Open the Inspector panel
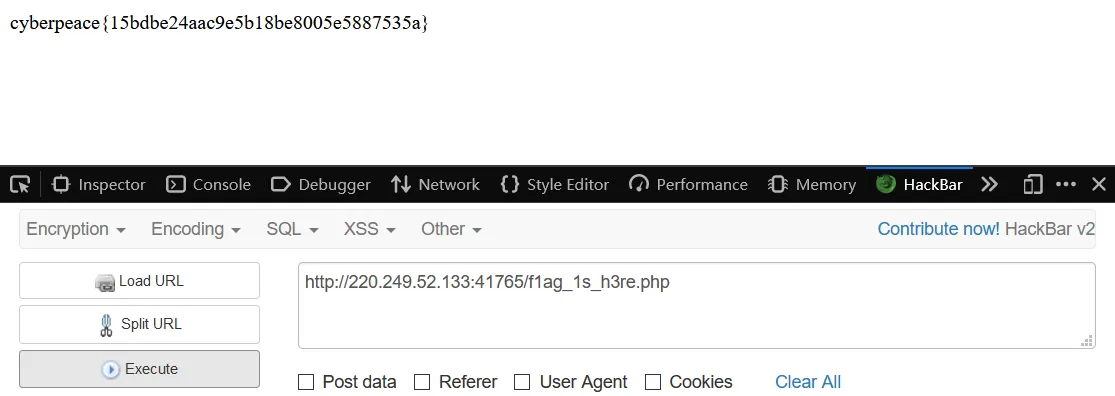This screenshot has width=1115, height=396. click(x=99, y=185)
